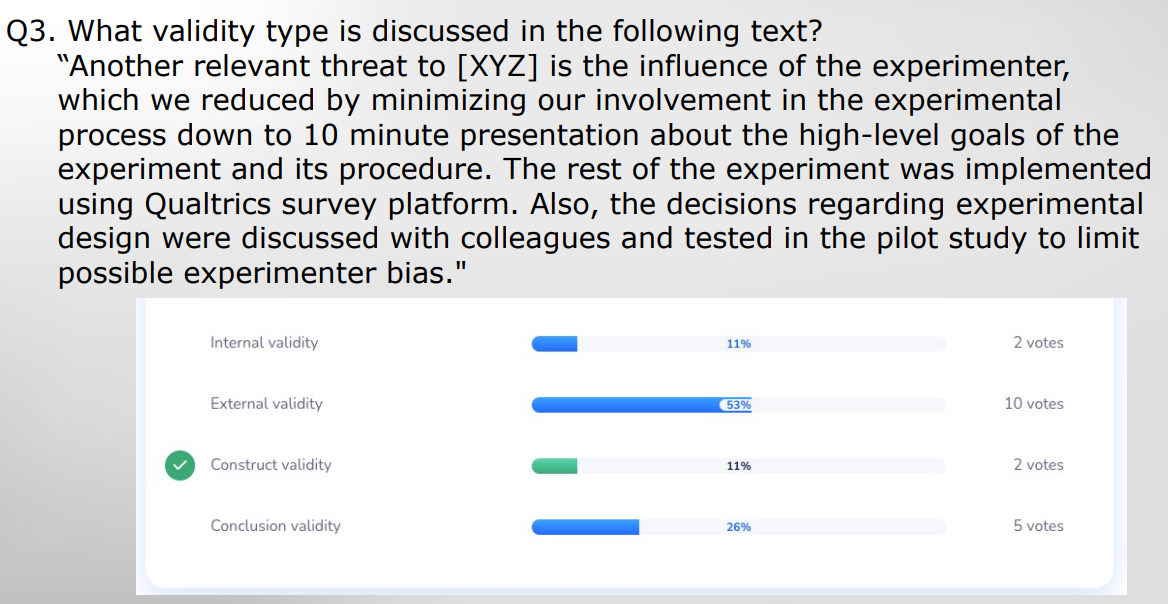Click the Conclusion validity blue result bar
1168x604 pixels.
(585, 527)
